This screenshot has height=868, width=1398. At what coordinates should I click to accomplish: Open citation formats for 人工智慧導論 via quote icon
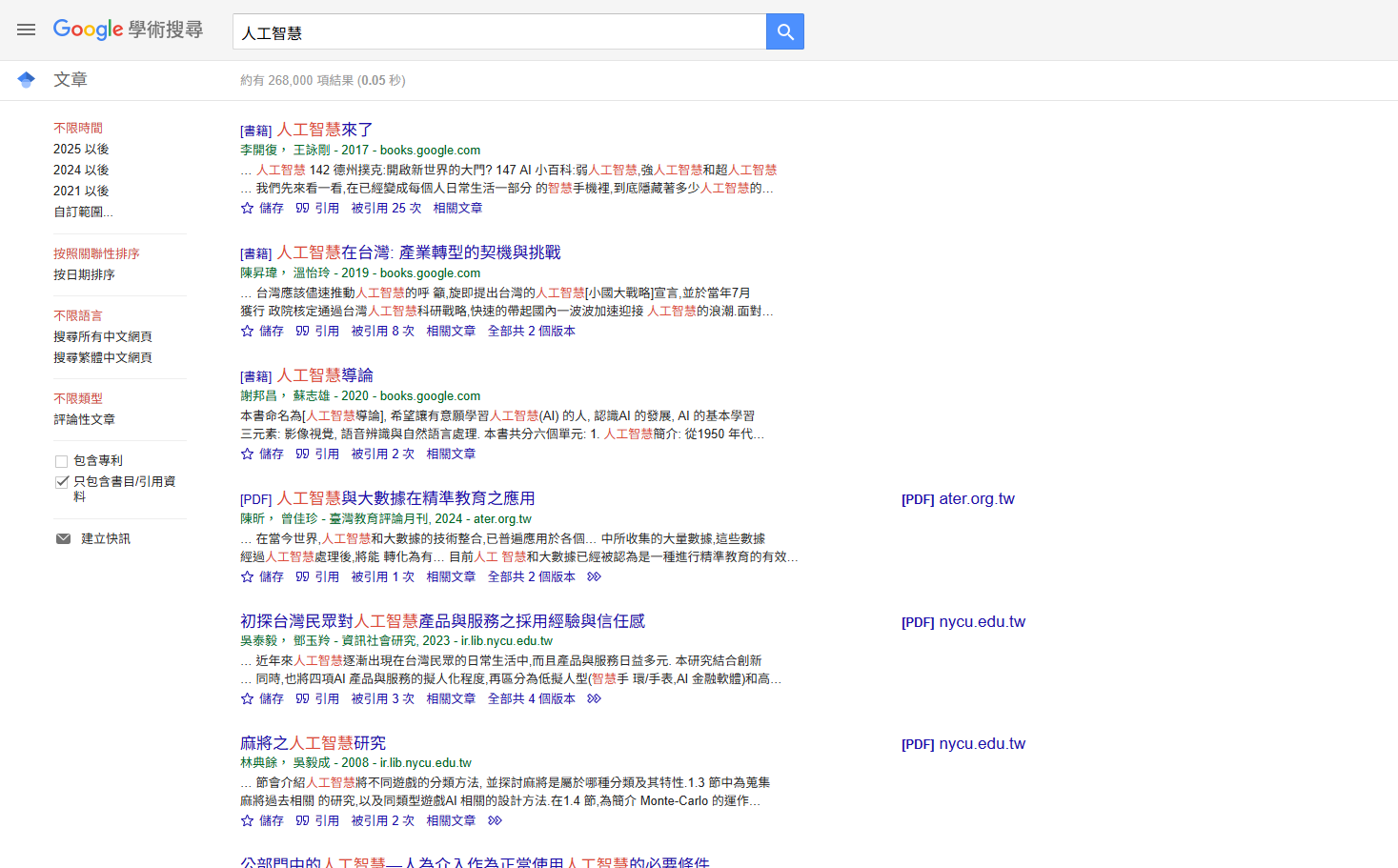click(x=302, y=453)
